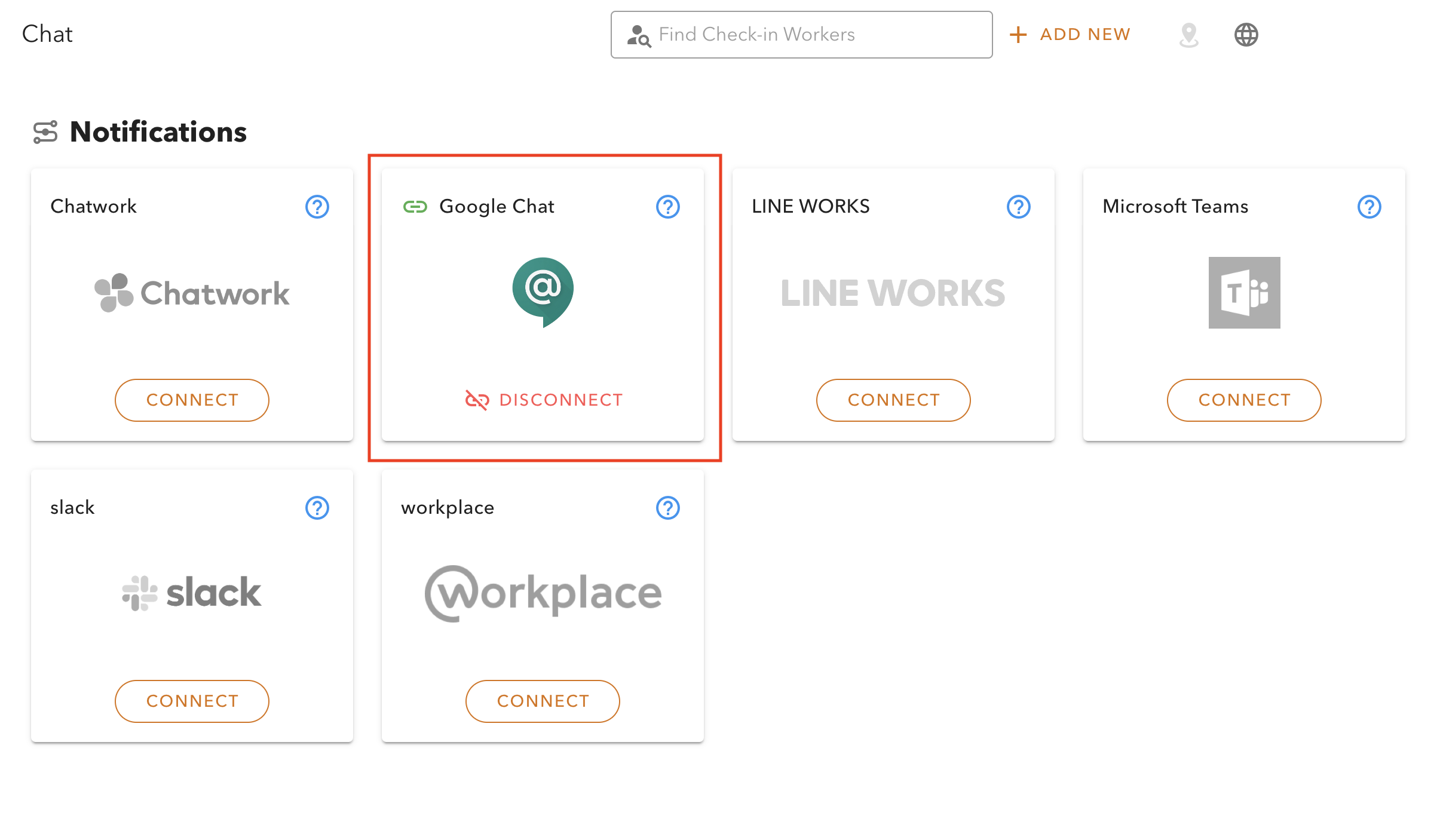This screenshot has height=840, width=1440.
Task: Click the ADD NEW button
Action: pos(1070,35)
